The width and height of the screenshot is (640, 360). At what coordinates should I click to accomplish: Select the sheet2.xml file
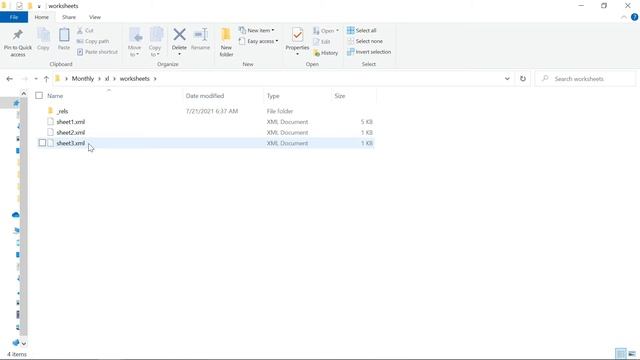click(x=71, y=132)
